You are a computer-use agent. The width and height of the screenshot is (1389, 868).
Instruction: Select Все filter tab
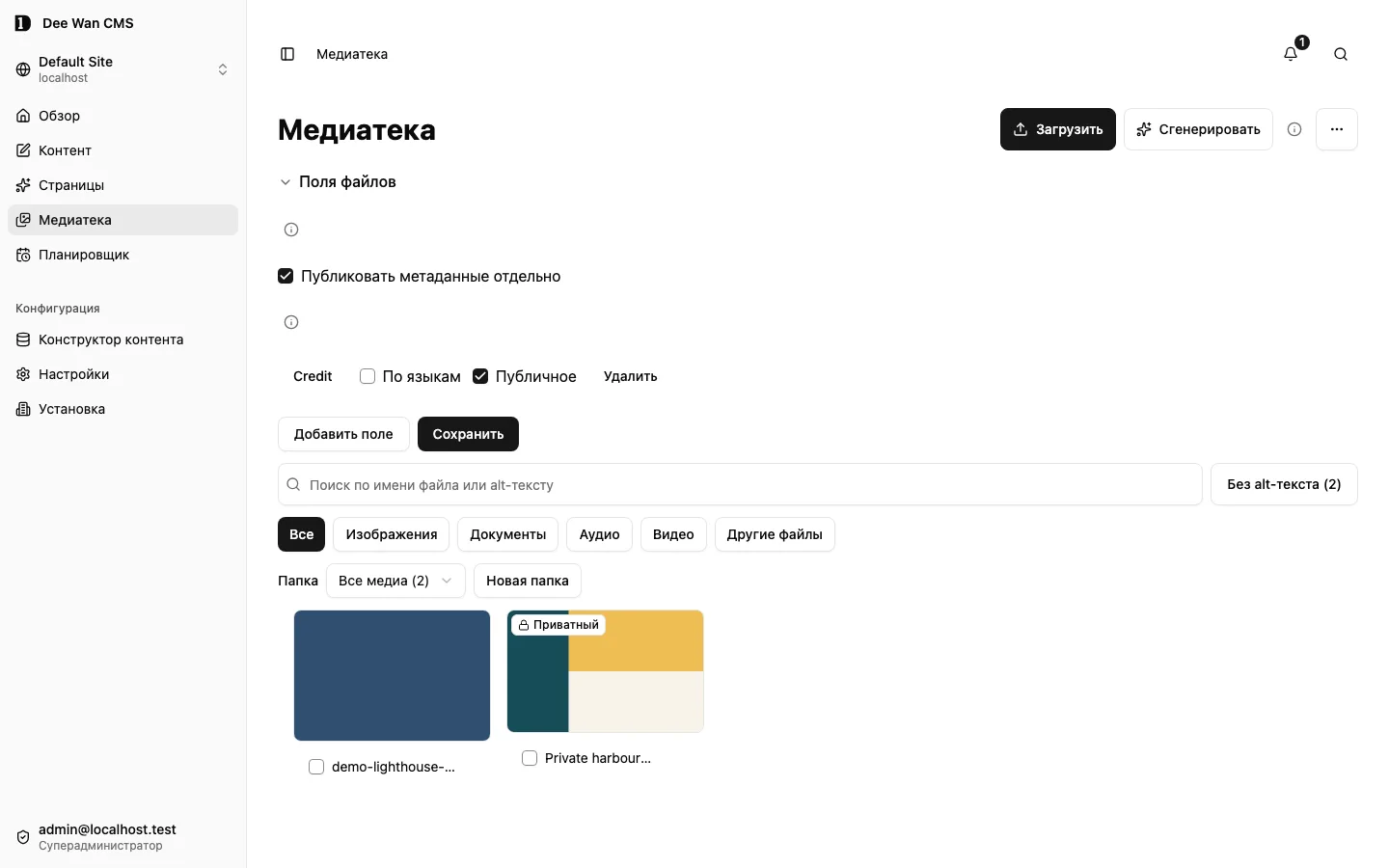tap(301, 534)
